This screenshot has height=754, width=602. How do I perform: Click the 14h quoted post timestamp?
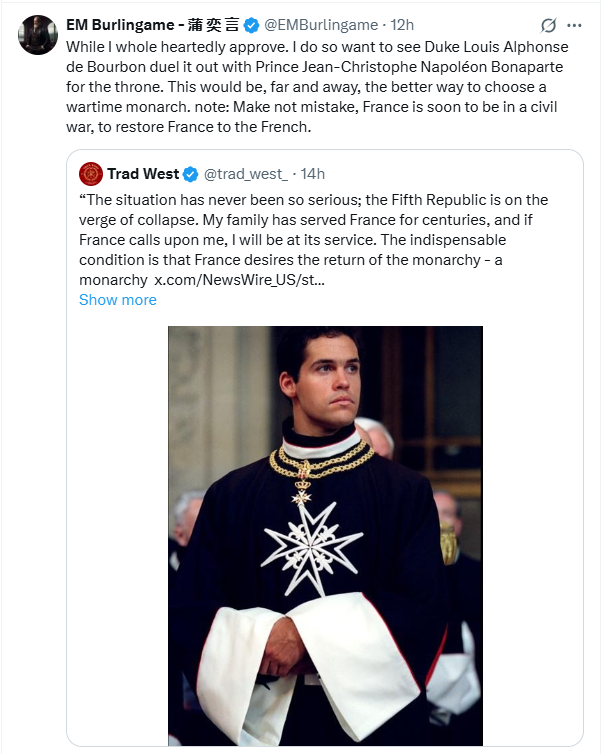pyautogui.click(x=312, y=174)
